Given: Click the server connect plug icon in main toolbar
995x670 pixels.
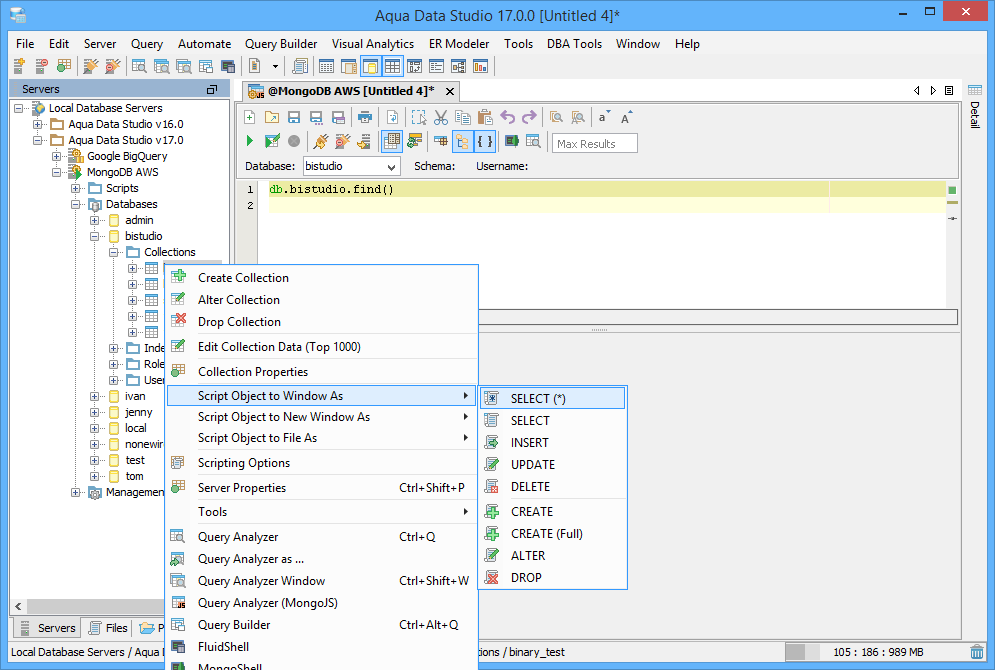Looking at the screenshot, I should pos(91,66).
